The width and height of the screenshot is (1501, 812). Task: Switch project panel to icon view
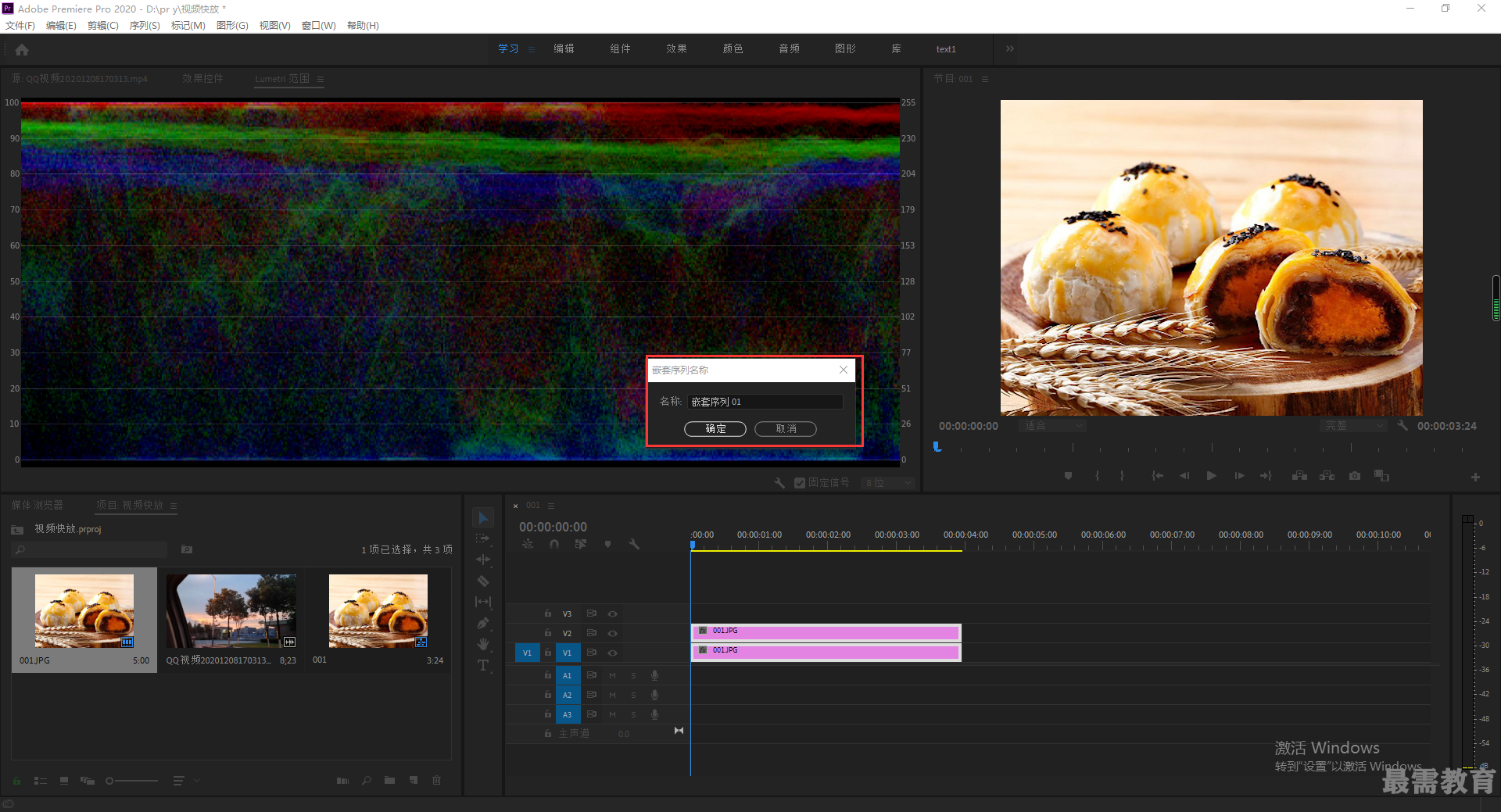click(x=64, y=780)
